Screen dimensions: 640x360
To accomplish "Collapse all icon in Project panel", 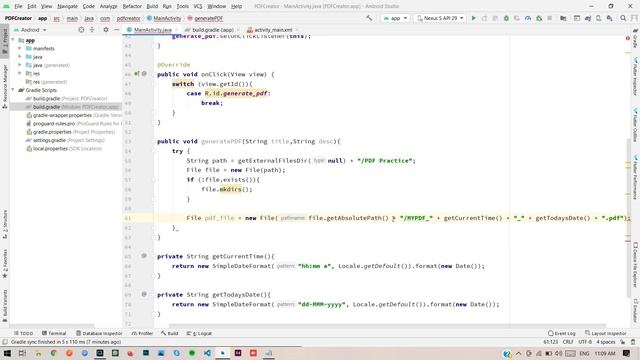I will (92, 30).
